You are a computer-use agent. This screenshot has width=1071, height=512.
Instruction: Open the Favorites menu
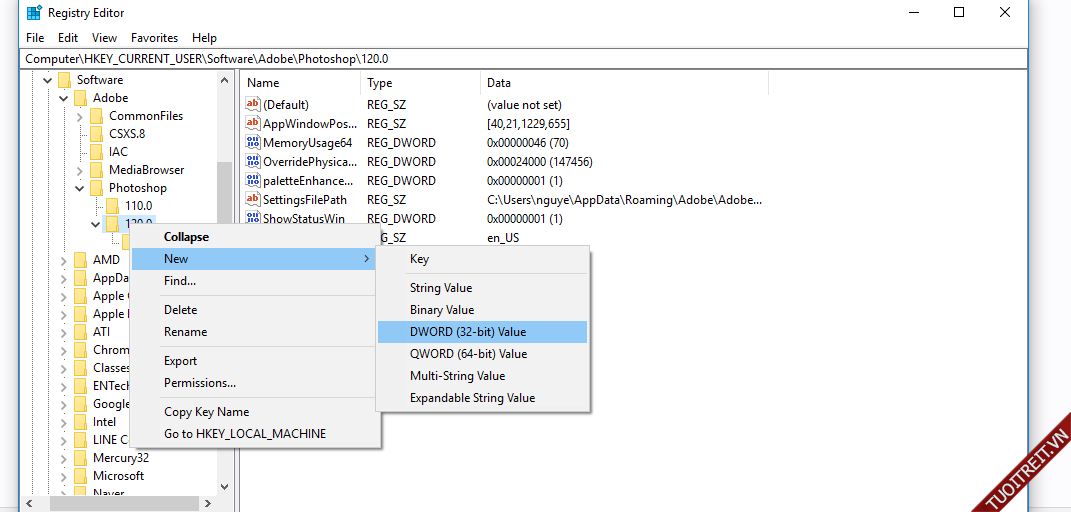click(154, 38)
